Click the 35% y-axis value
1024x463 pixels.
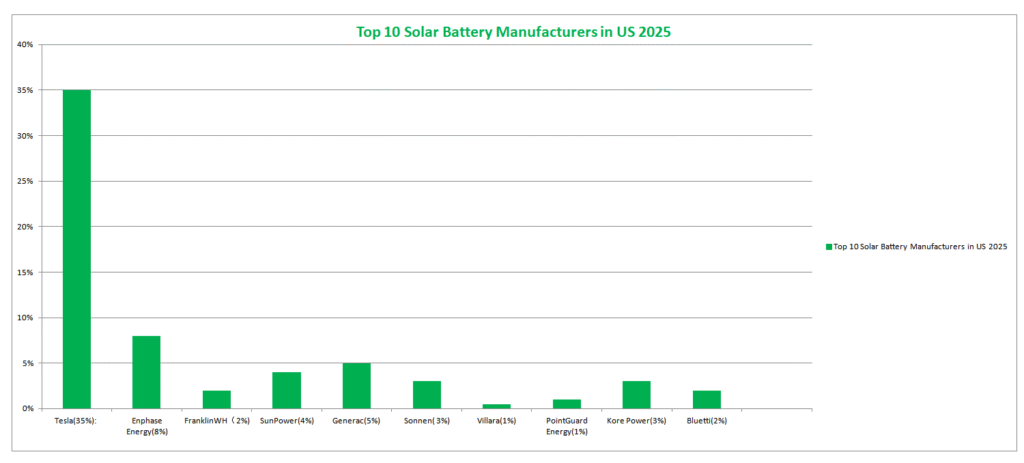pyautogui.click(x=26, y=90)
